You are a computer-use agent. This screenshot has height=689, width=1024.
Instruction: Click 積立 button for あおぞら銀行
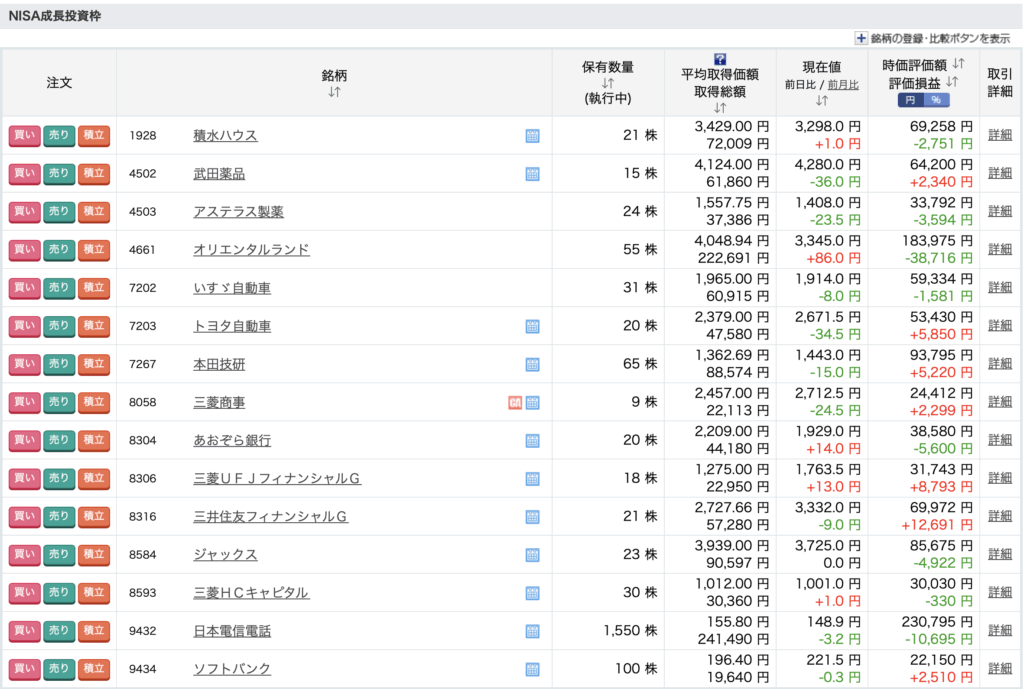click(93, 440)
